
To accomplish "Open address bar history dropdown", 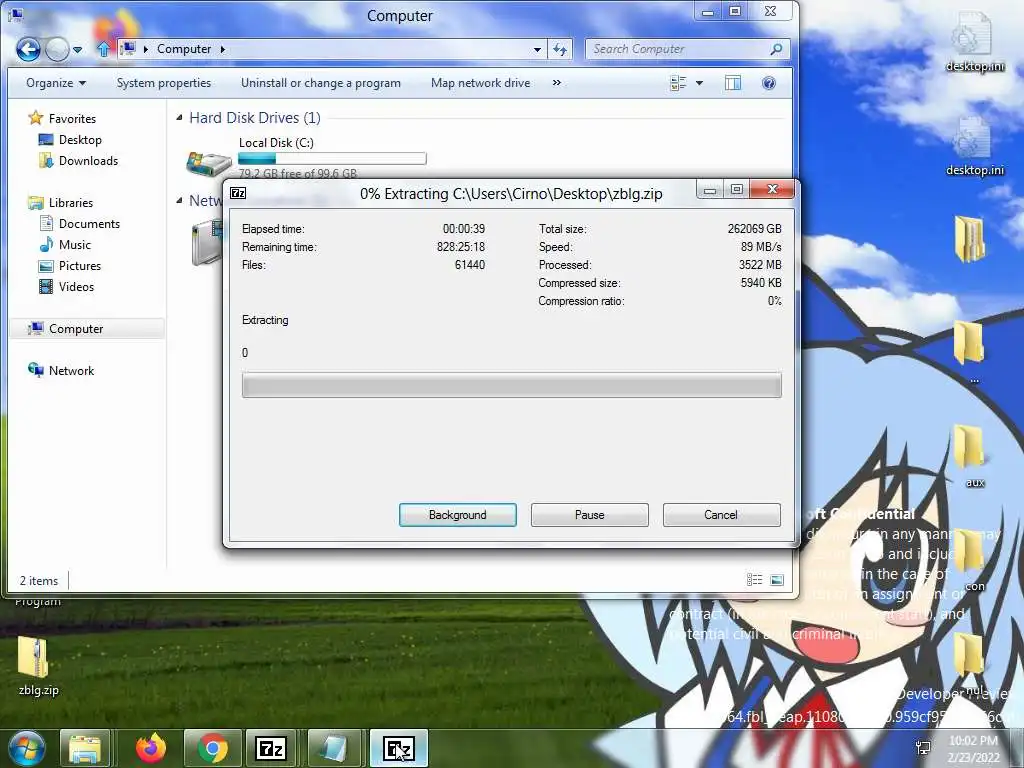I will pos(537,50).
